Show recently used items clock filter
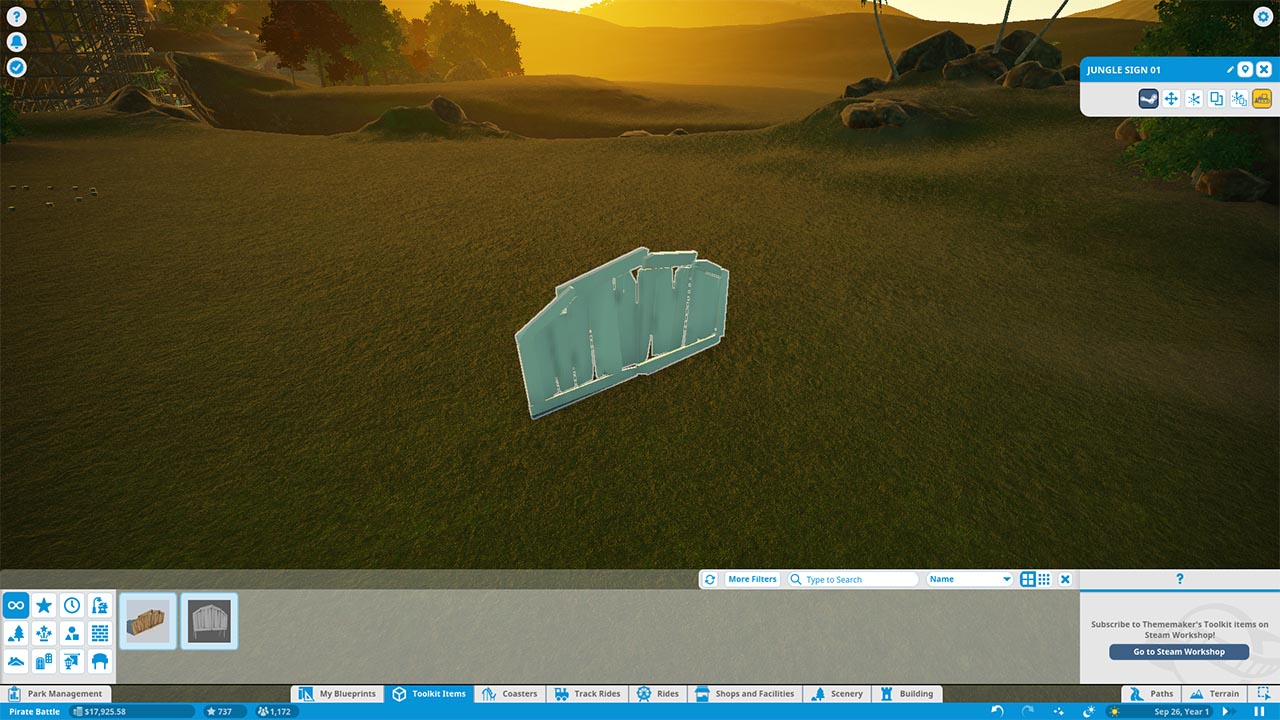 (x=72, y=605)
